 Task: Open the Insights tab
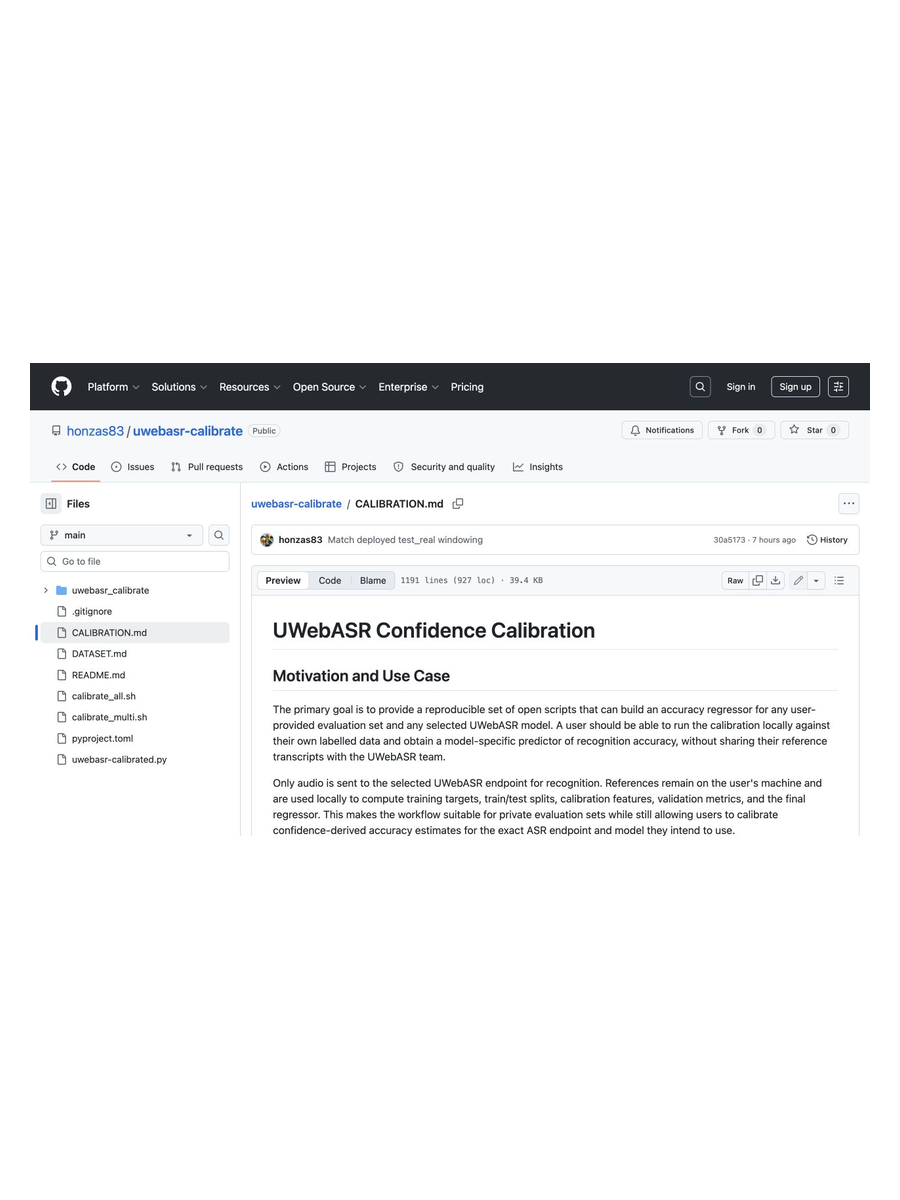[538, 467]
